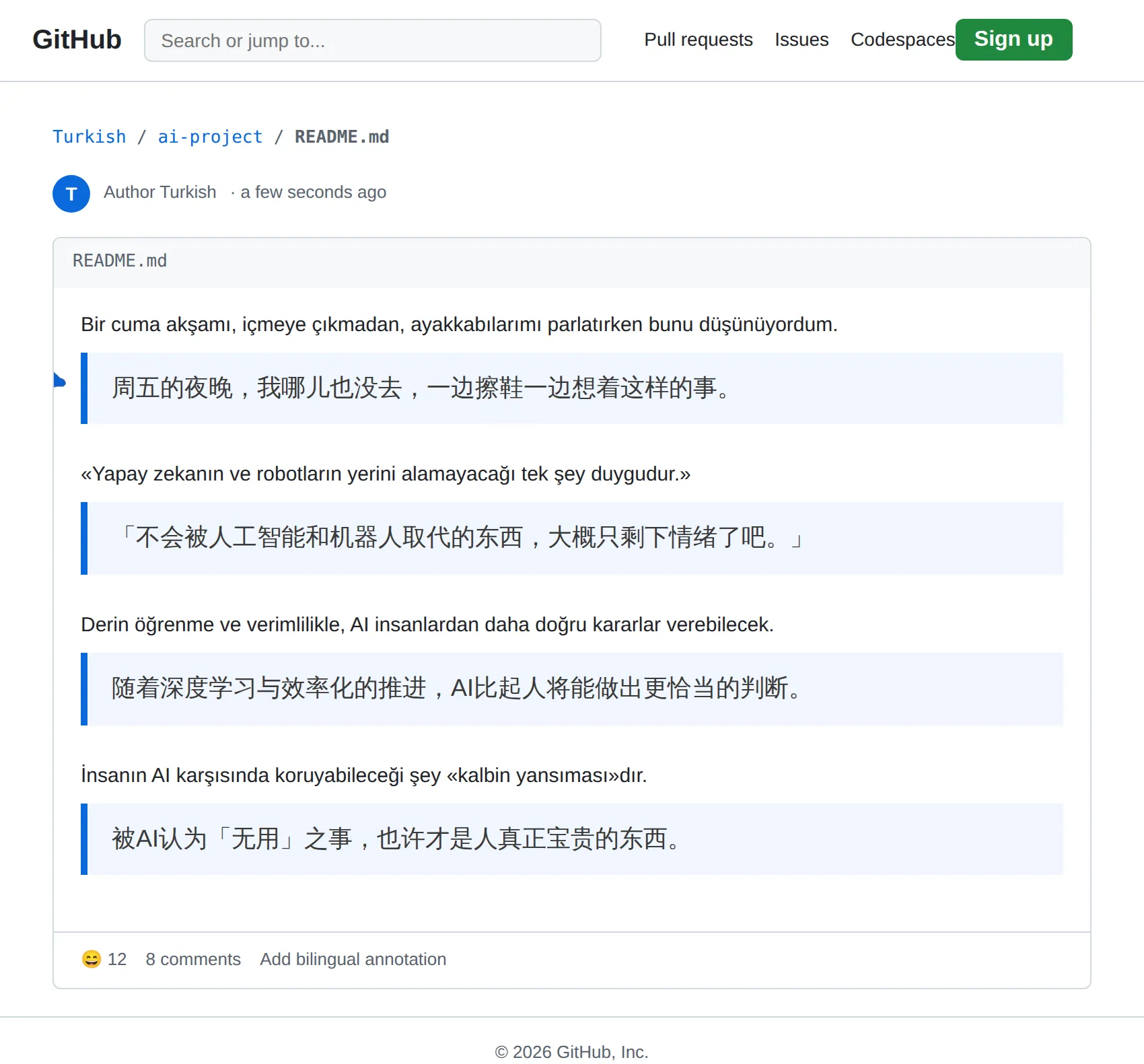Viewport: 1144px width, 1064px height.
Task: Click the blue T author avatar
Action: [71, 194]
